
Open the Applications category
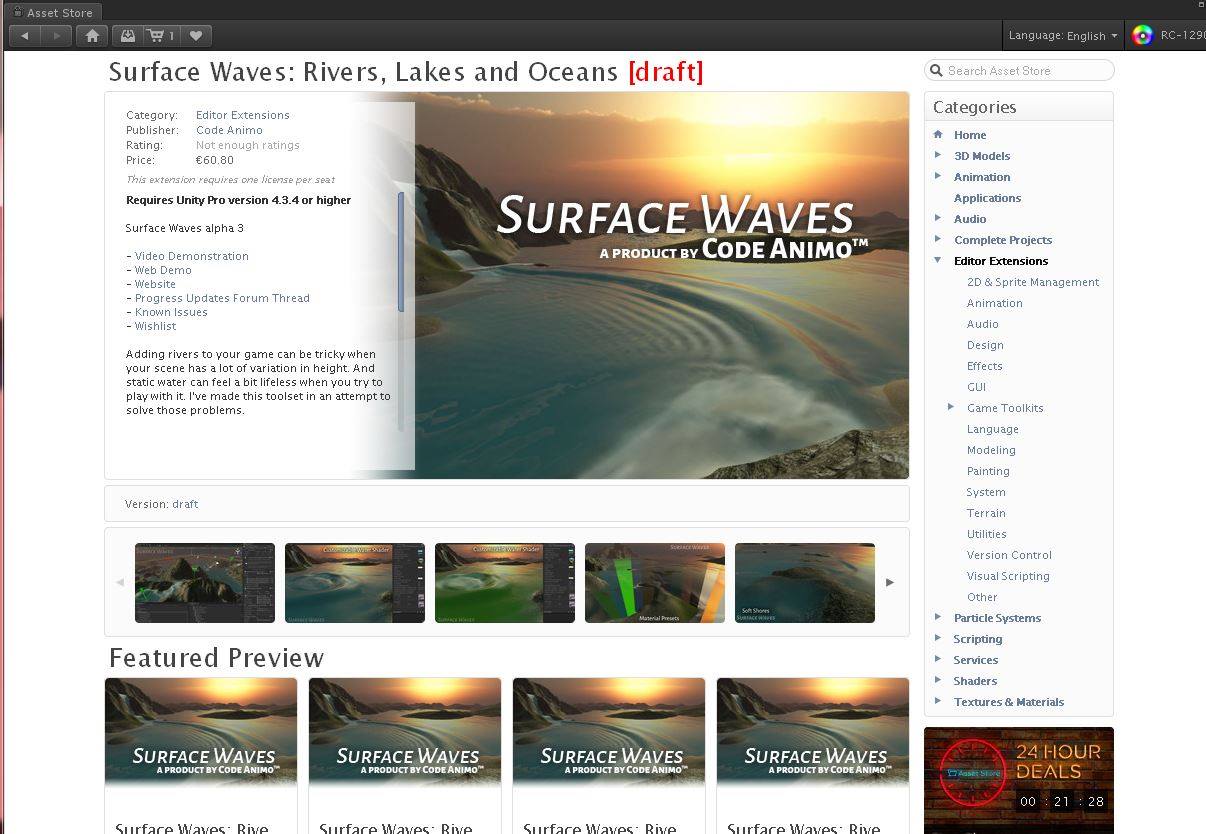click(987, 198)
